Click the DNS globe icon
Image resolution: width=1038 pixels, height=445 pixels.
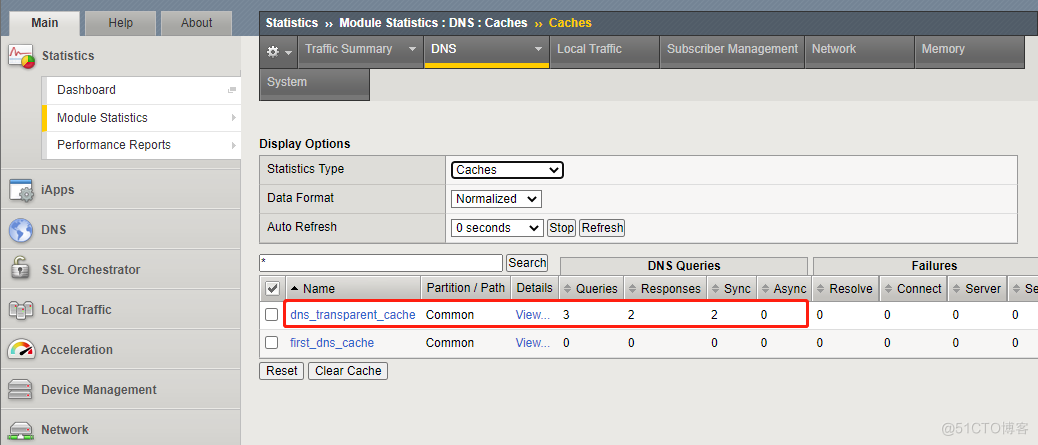pyautogui.click(x=21, y=230)
